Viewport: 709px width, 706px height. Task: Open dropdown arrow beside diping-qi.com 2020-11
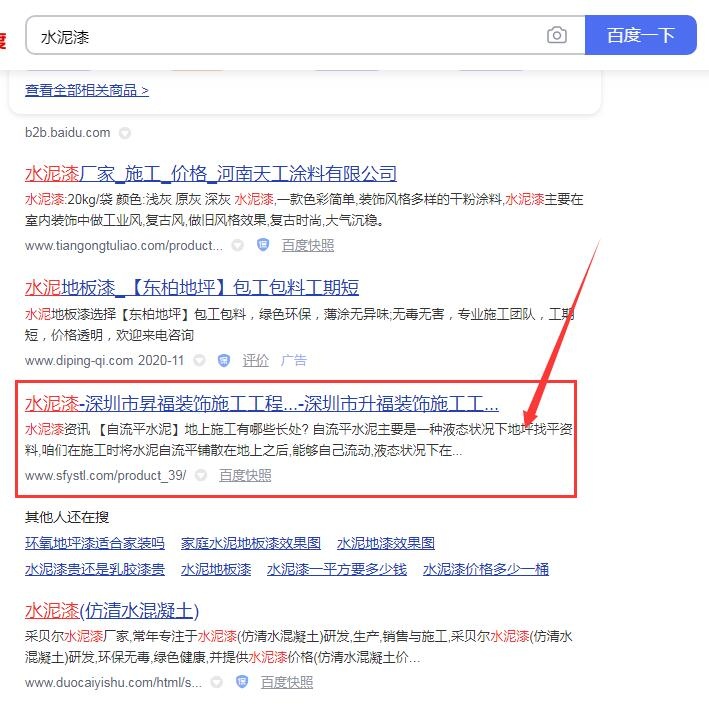click(199, 360)
